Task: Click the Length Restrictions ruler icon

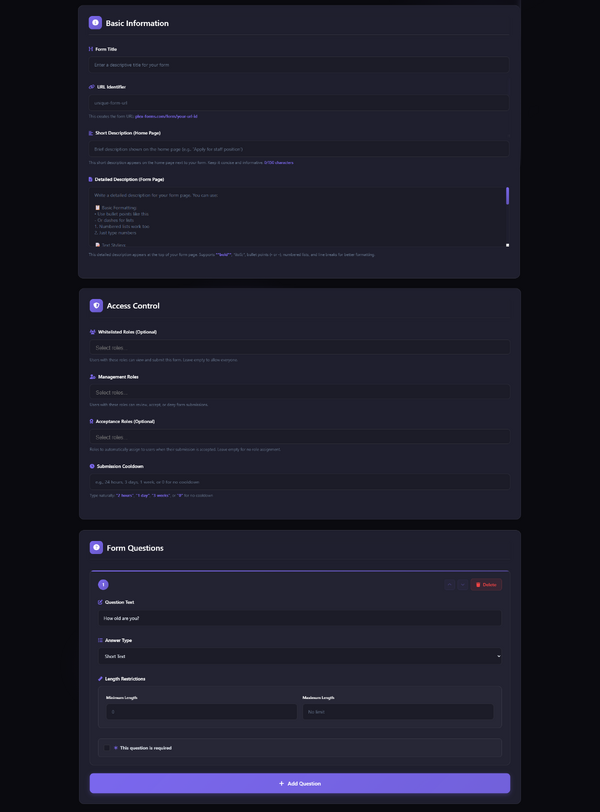Action: click(100, 678)
